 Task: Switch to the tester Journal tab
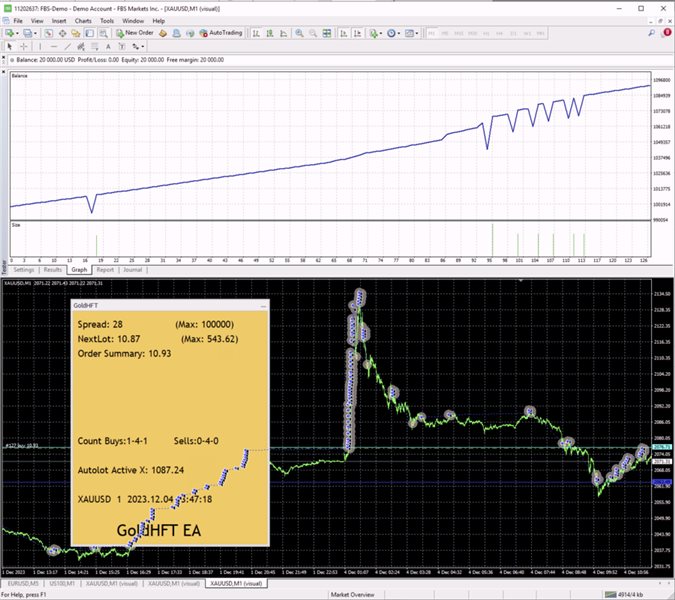[133, 270]
